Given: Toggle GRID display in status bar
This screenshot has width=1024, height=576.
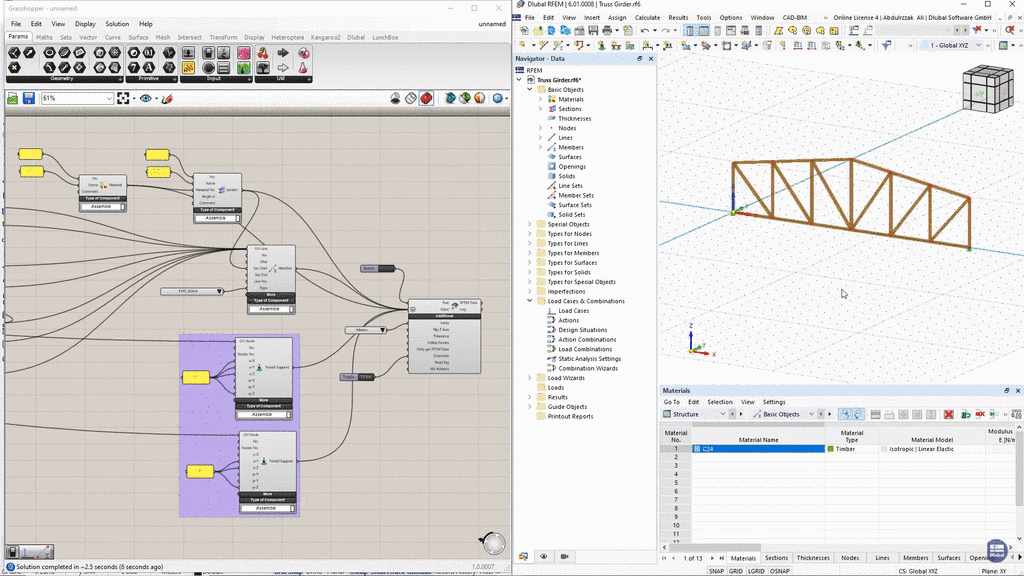Looking at the screenshot, I should click(x=736, y=570).
